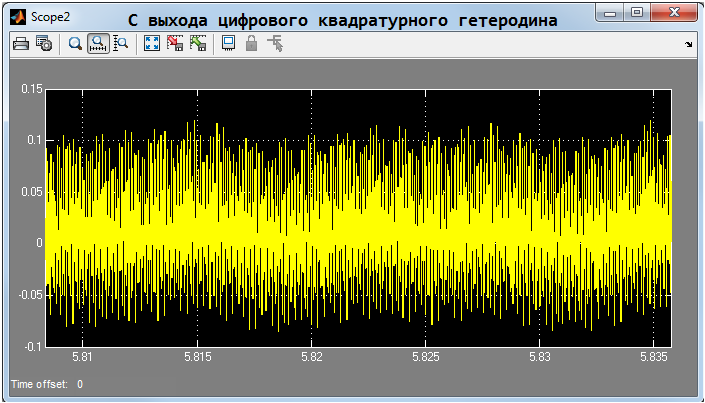Click the 5.815 x-axis label
The height and width of the screenshot is (403, 705).
click(x=197, y=357)
